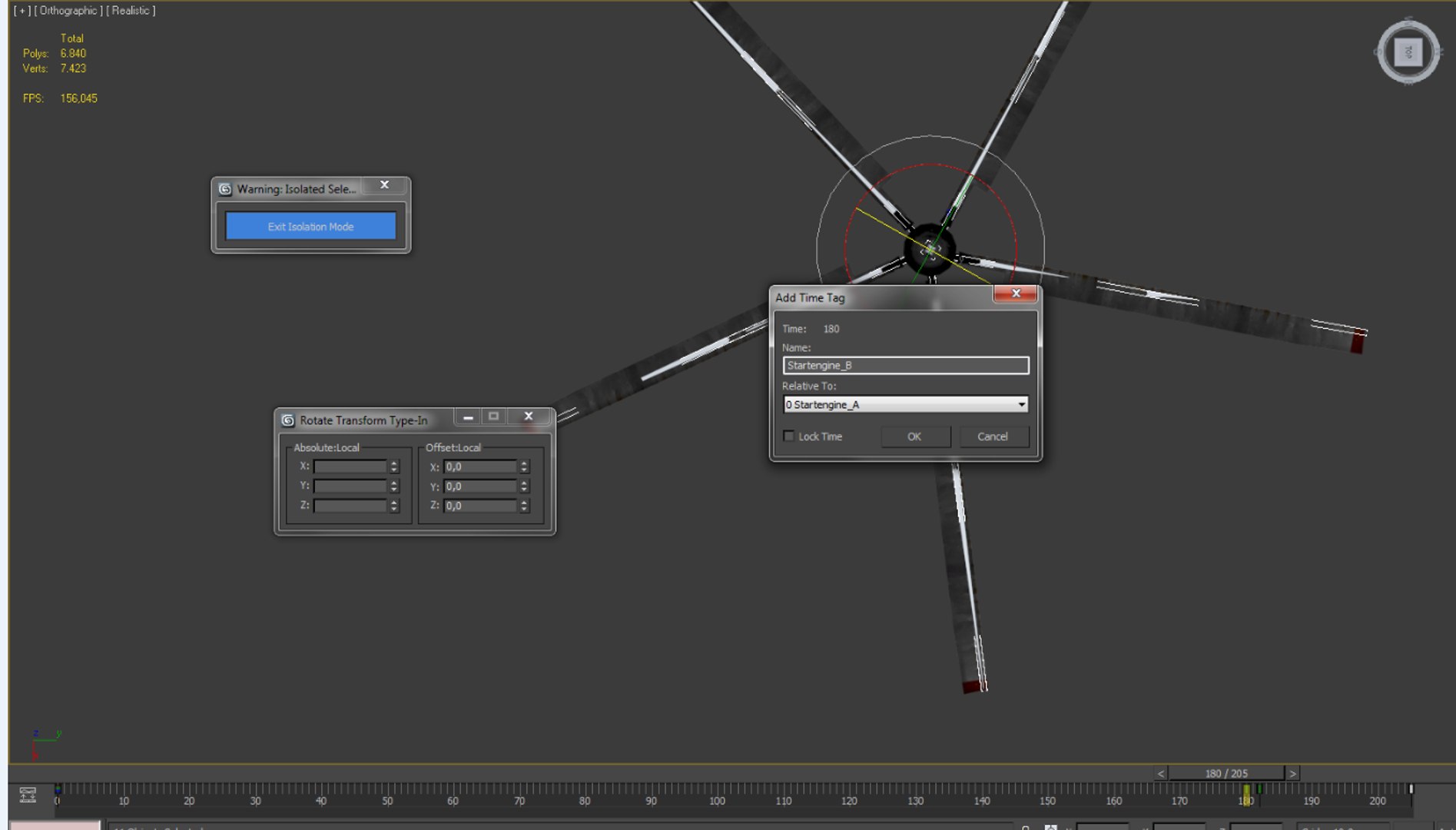This screenshot has height=830, width=1456.
Task: Click the FPS value 156,045
Action: pyautogui.click(x=78, y=98)
